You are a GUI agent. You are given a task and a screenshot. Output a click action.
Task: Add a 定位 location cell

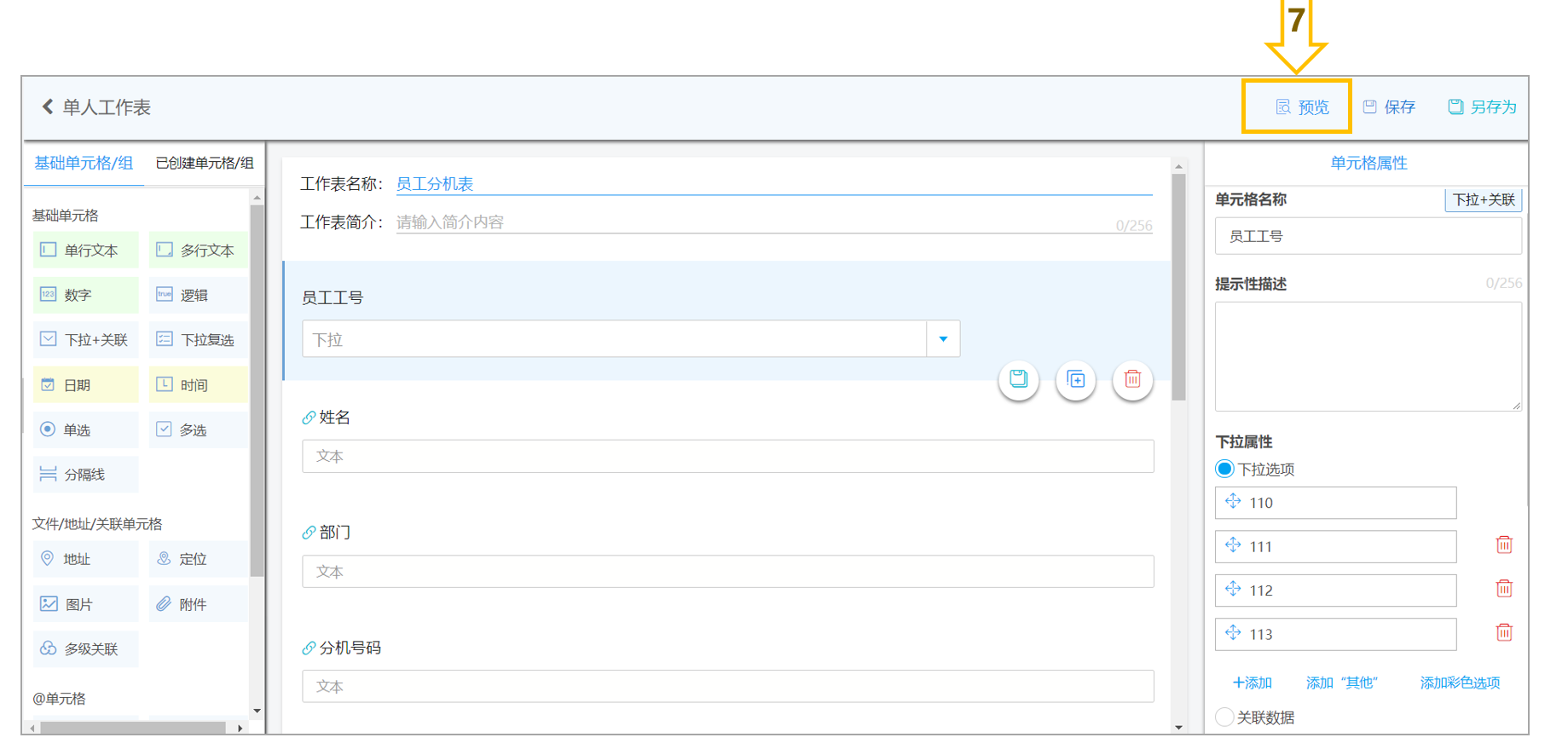199,559
